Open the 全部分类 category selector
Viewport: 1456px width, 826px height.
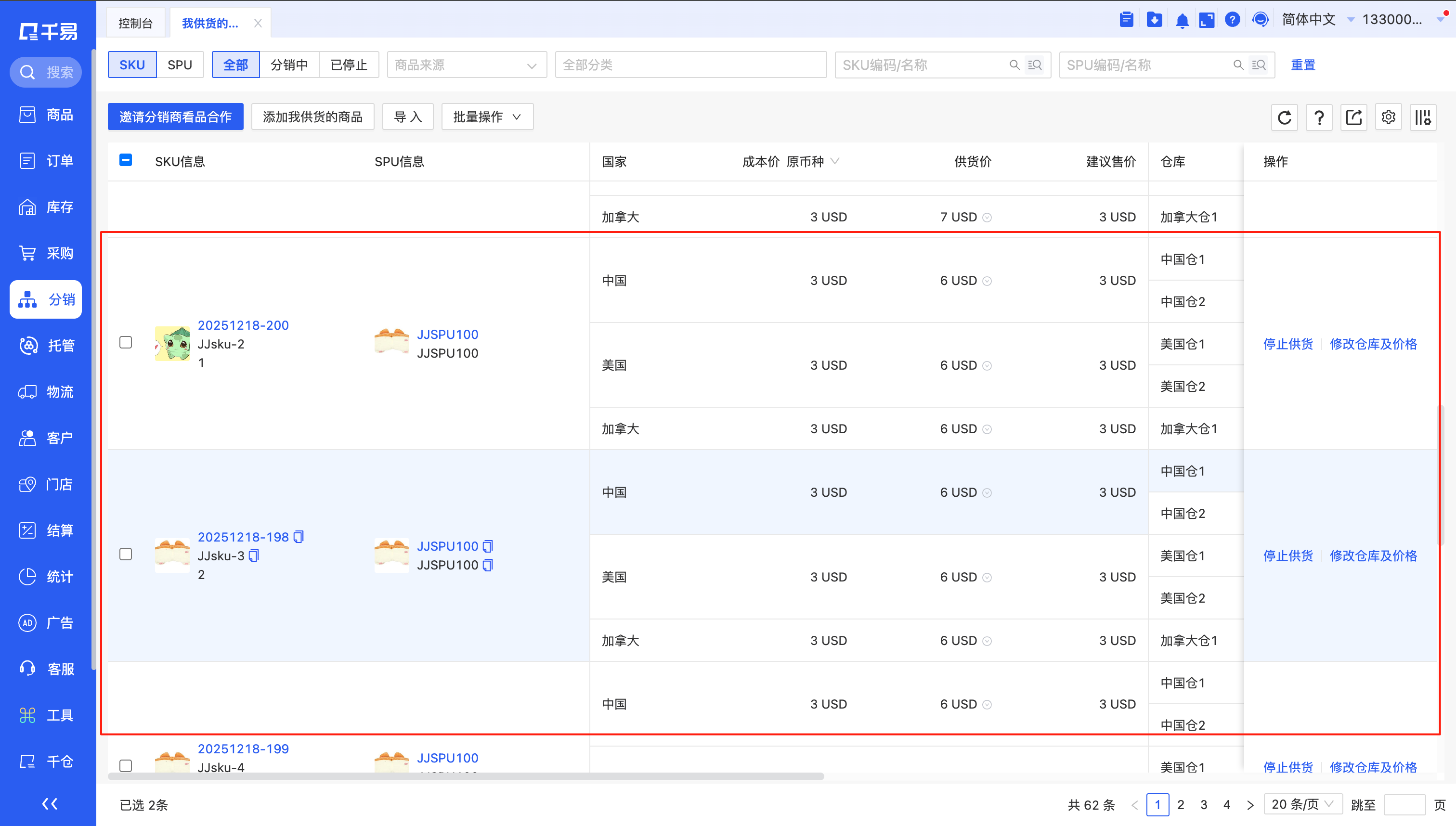pyautogui.click(x=690, y=65)
